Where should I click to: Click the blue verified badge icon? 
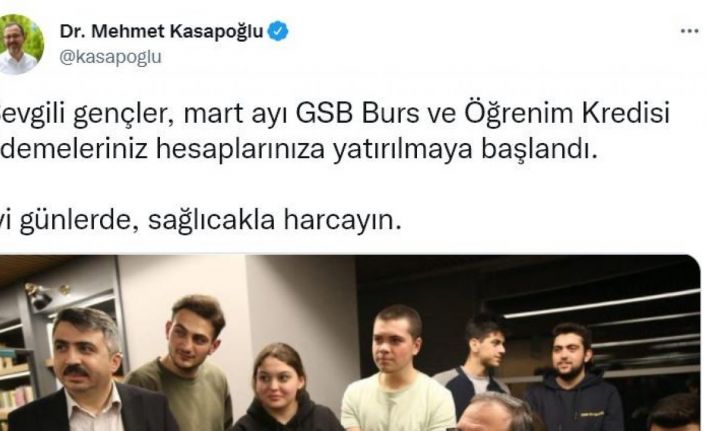278,31
